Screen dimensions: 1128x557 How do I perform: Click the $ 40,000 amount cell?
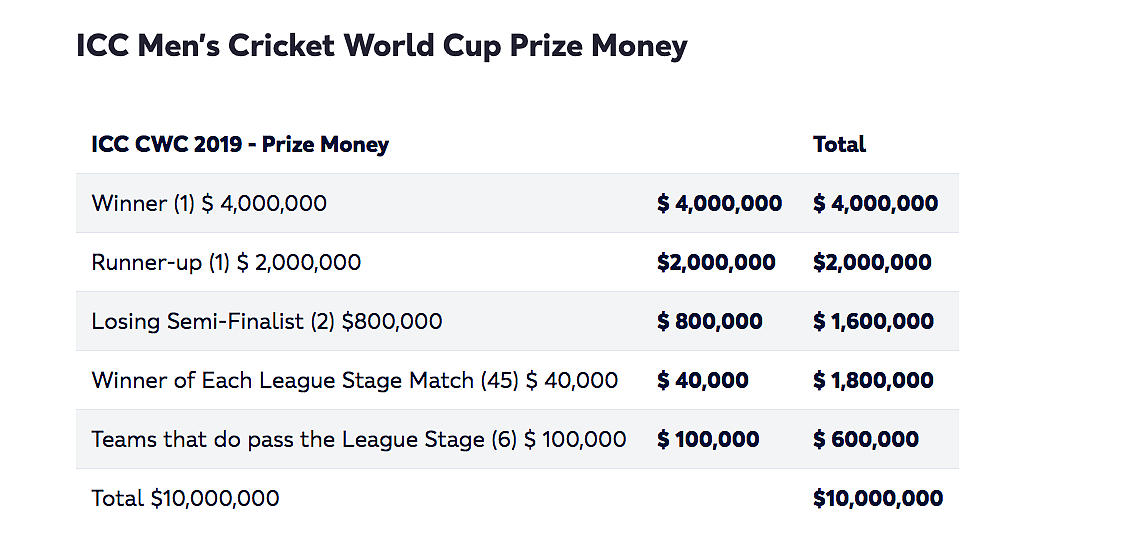(703, 381)
